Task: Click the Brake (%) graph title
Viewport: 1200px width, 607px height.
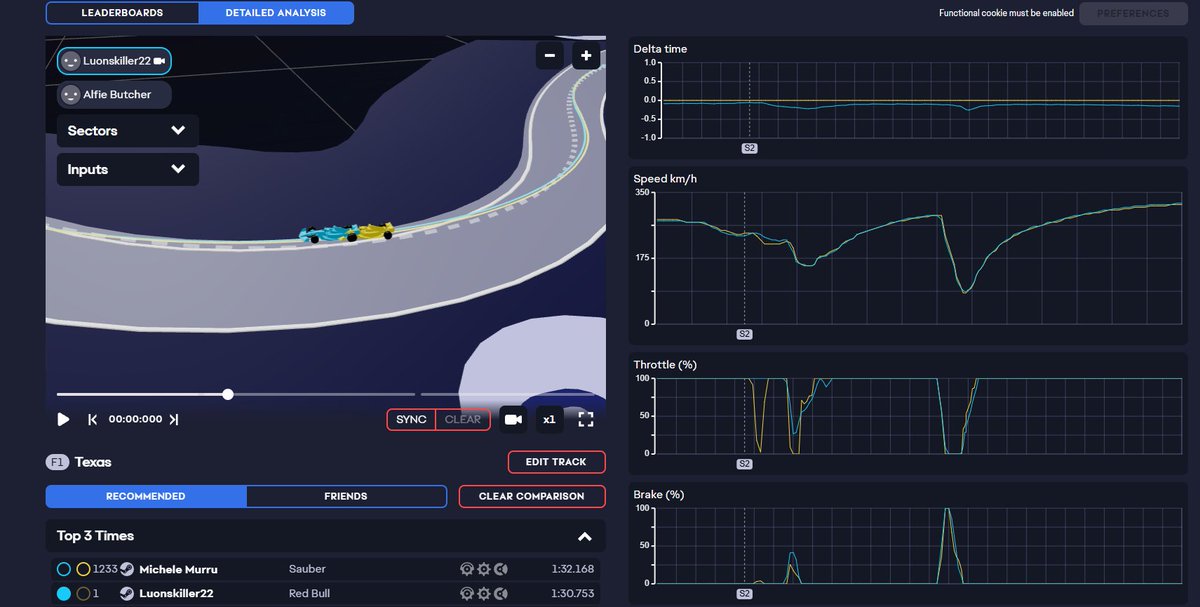Action: (658, 495)
